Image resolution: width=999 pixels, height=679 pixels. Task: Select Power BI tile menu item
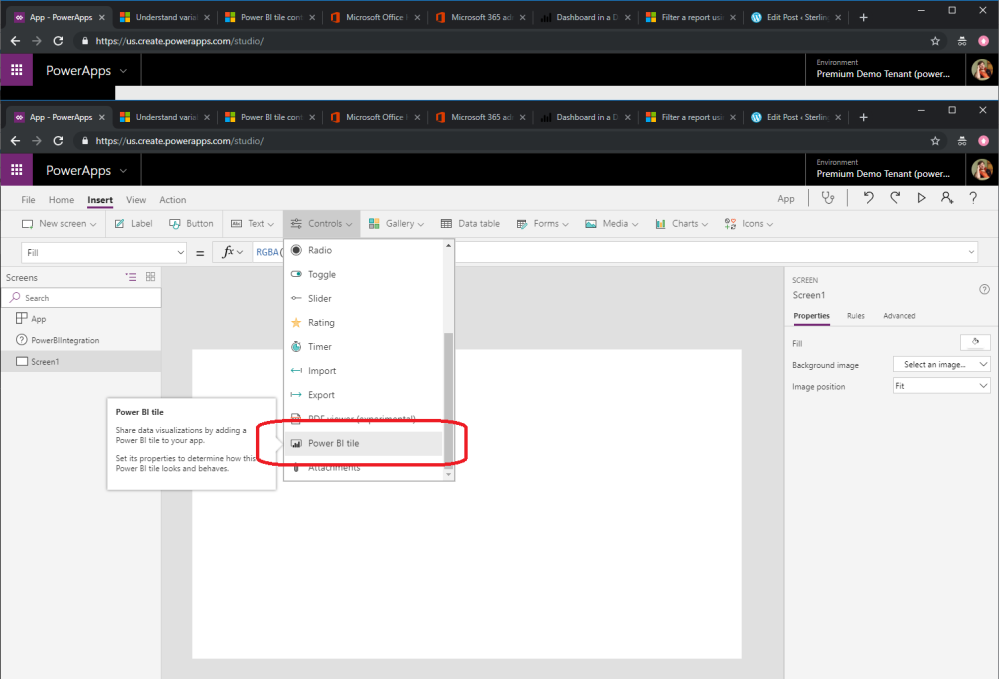[x=333, y=443]
